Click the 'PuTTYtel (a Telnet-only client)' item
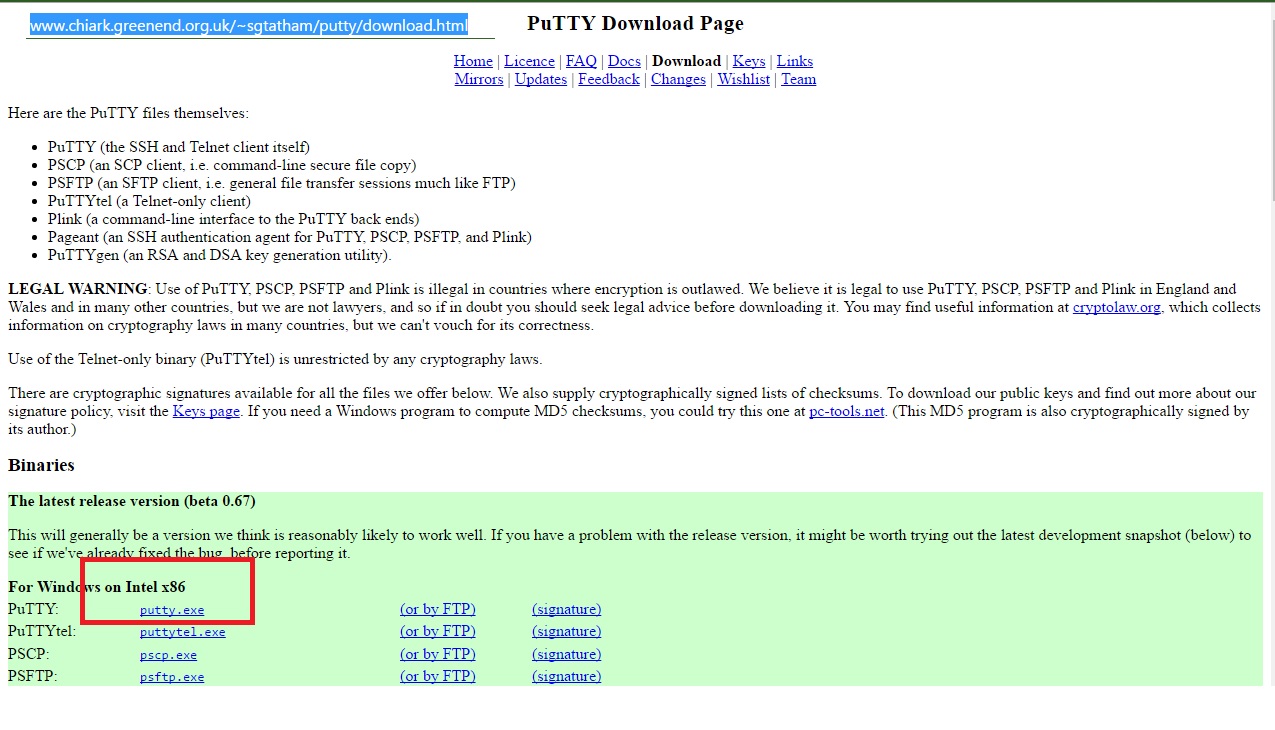 coord(149,201)
